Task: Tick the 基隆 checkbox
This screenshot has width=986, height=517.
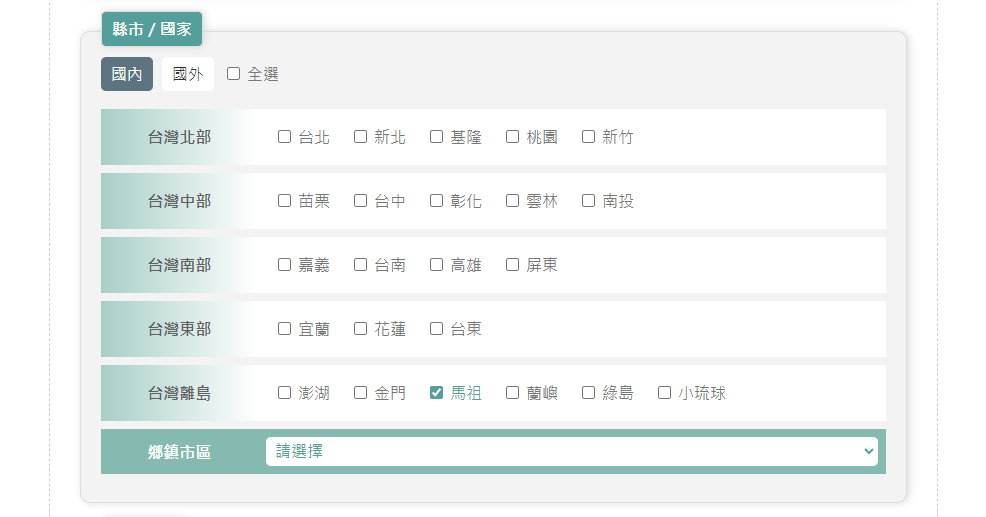Action: coord(437,137)
